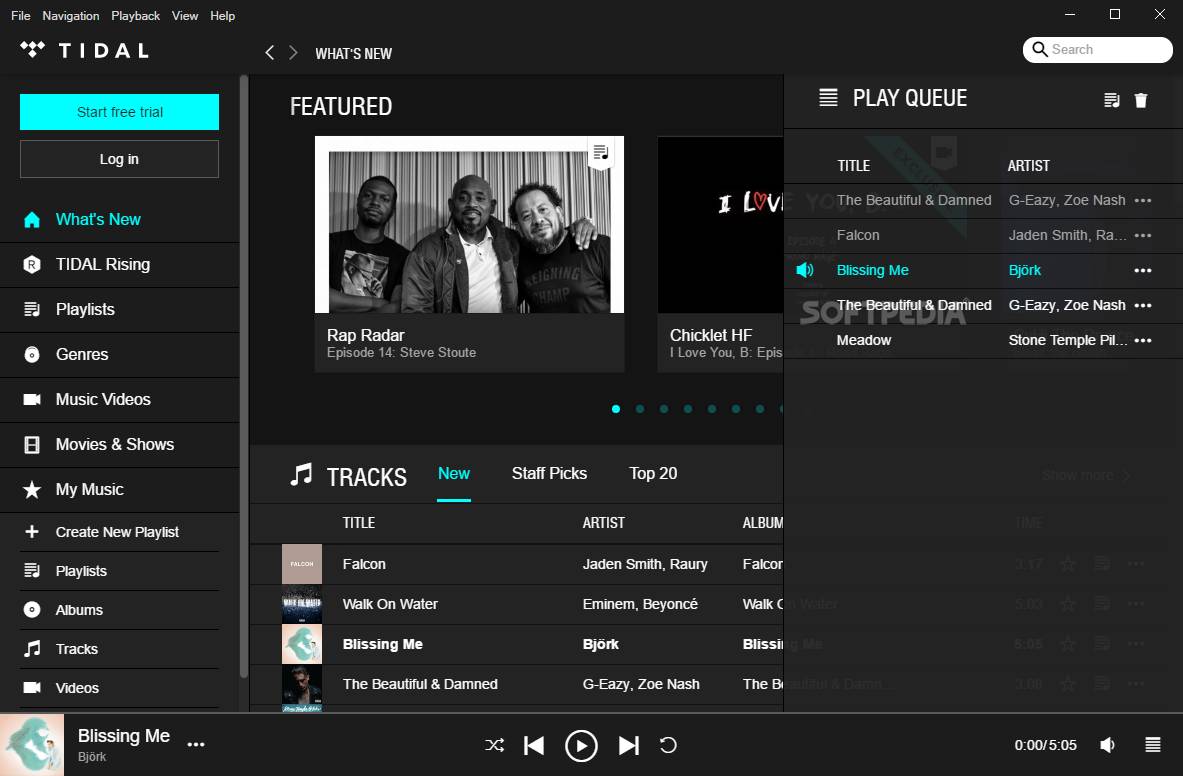1183x776 pixels.
Task: Open the Rap Radar featured thumbnail
Action: (x=469, y=225)
